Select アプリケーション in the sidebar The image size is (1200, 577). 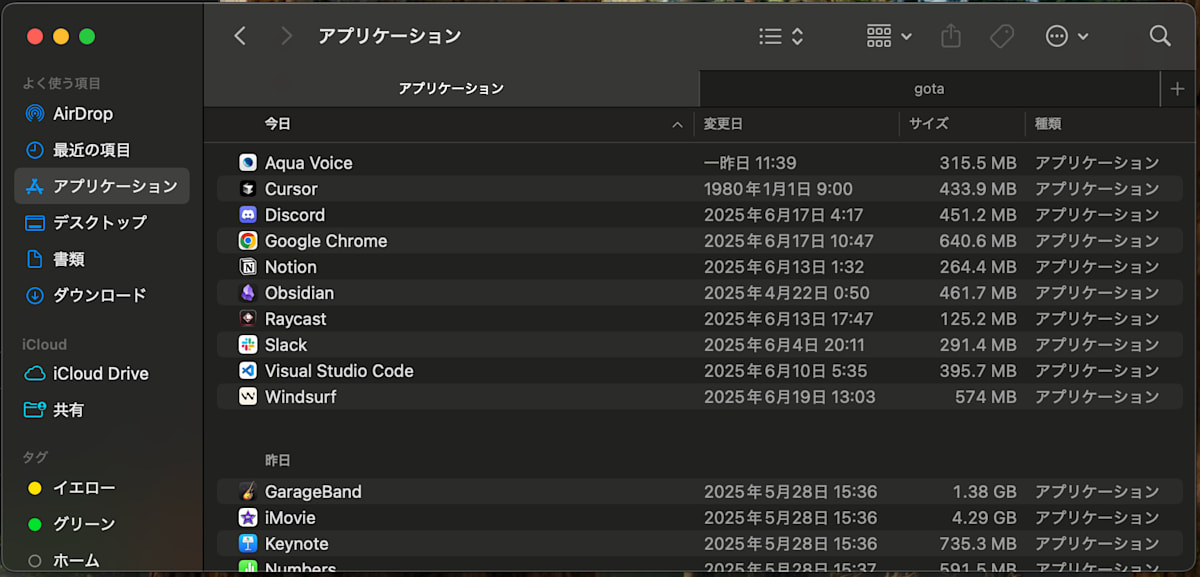coord(101,186)
